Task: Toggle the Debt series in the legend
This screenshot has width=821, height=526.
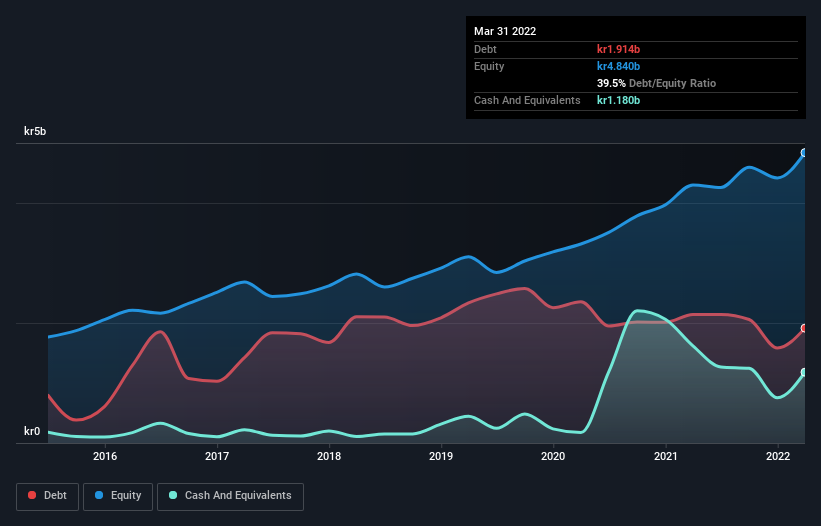Action: pyautogui.click(x=48, y=496)
